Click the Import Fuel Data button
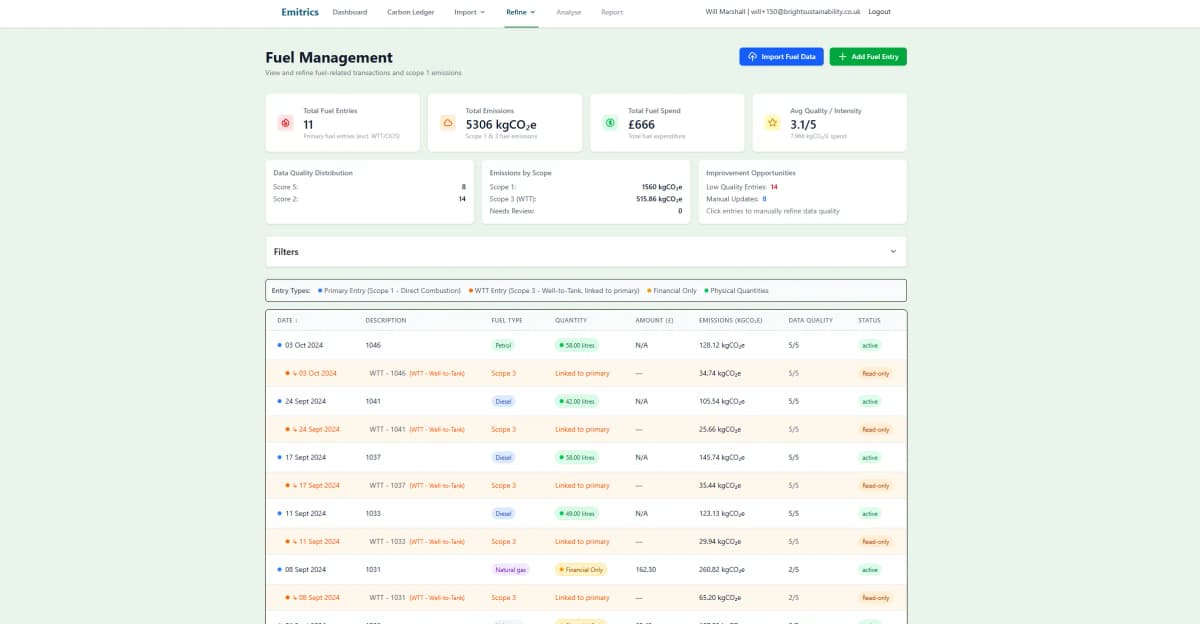The height and width of the screenshot is (624, 1200). [x=780, y=57]
